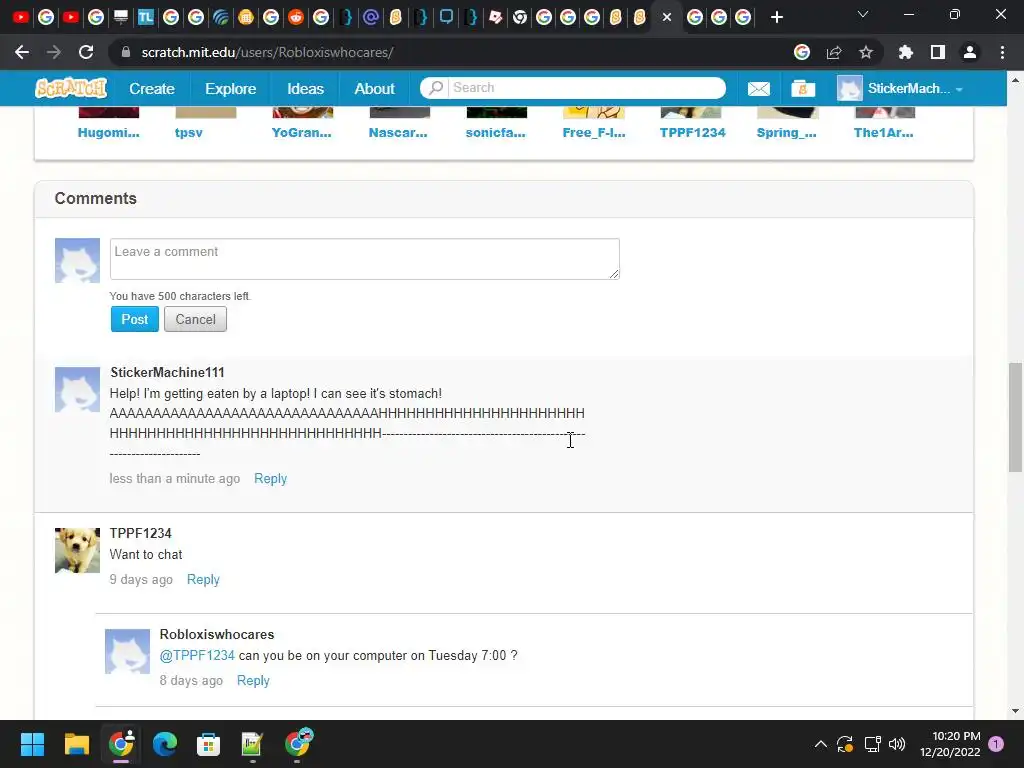Click the volume icon in system tray
This screenshot has height=768, width=1024.
[897, 744]
